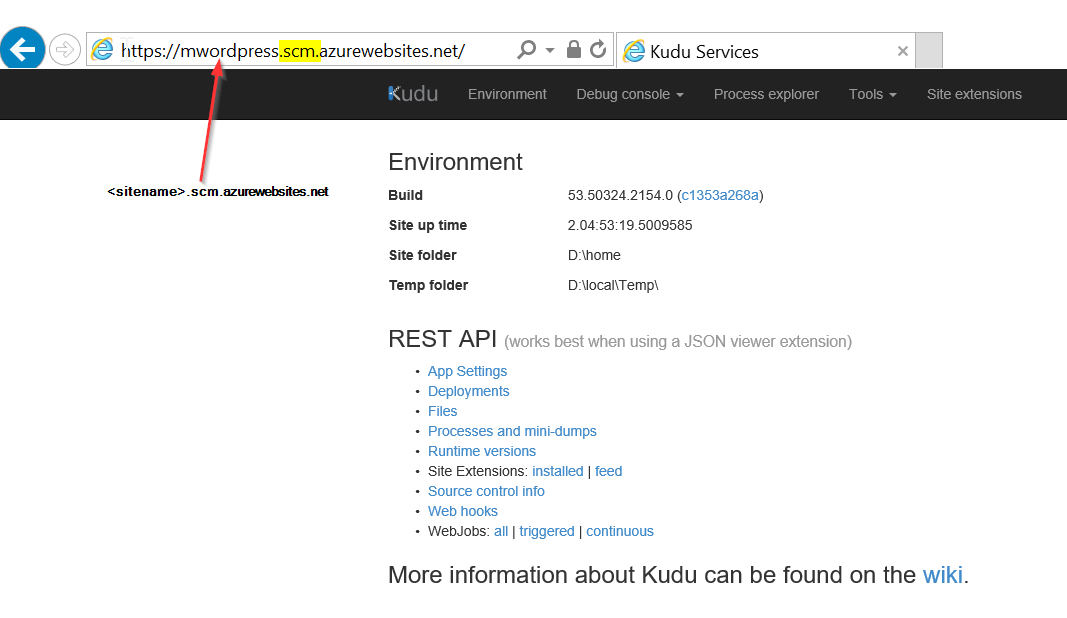The height and width of the screenshot is (618, 1067).
Task: Go to Site extensions in navbar
Action: 974,95
